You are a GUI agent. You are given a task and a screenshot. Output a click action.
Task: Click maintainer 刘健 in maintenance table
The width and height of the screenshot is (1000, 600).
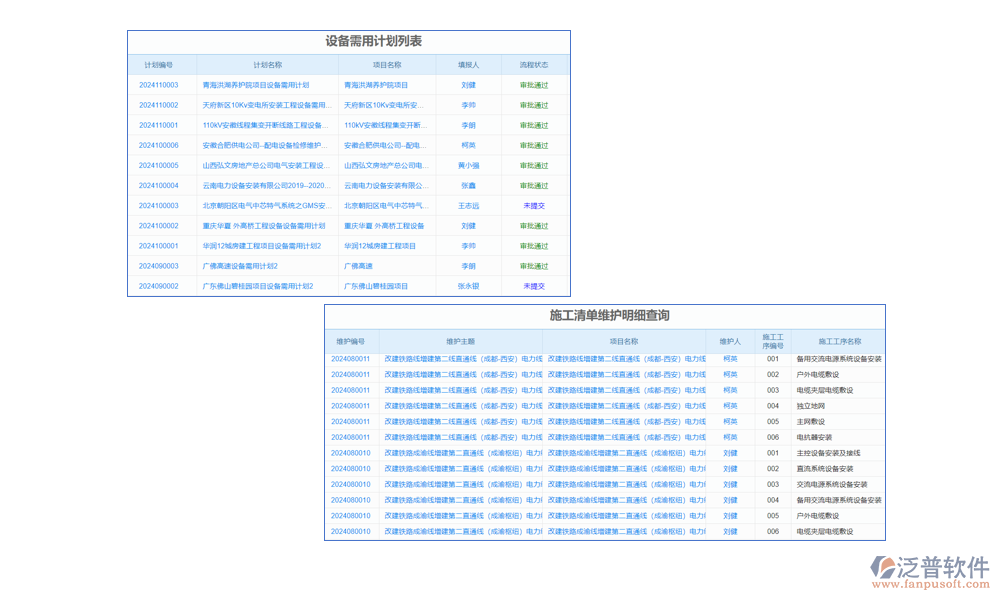(x=729, y=453)
